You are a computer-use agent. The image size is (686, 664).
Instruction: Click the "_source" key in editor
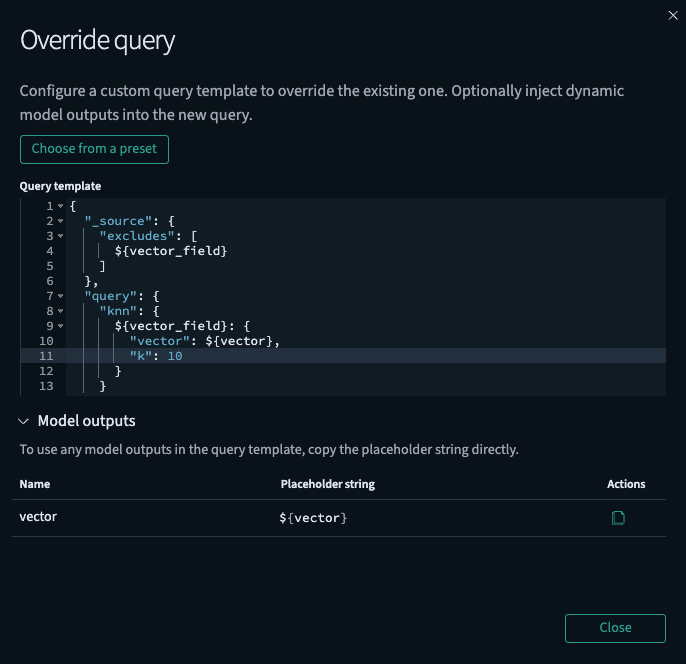coord(118,221)
